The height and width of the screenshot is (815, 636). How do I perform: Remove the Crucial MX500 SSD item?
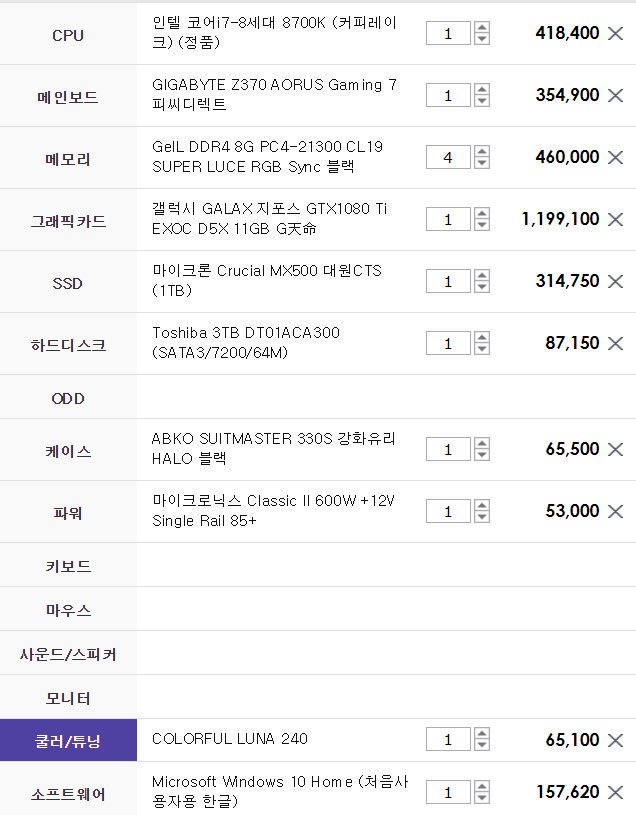[x=615, y=282]
